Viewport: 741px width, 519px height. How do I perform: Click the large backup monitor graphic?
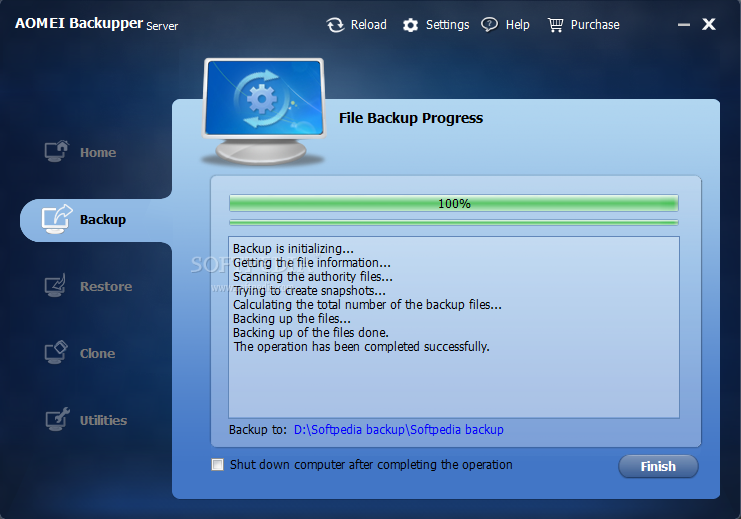coord(264,112)
